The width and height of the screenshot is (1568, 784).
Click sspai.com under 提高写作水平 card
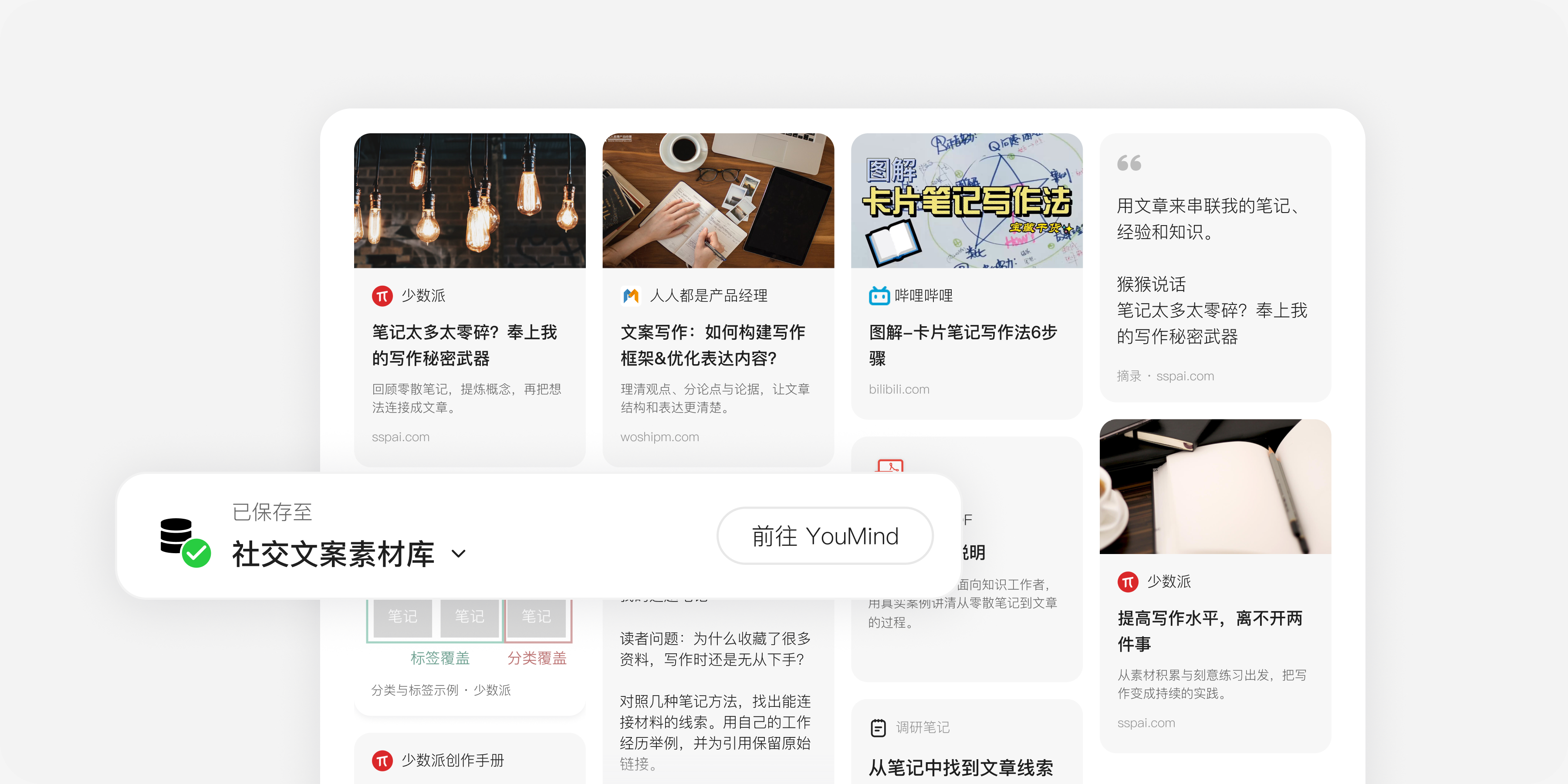[1146, 723]
